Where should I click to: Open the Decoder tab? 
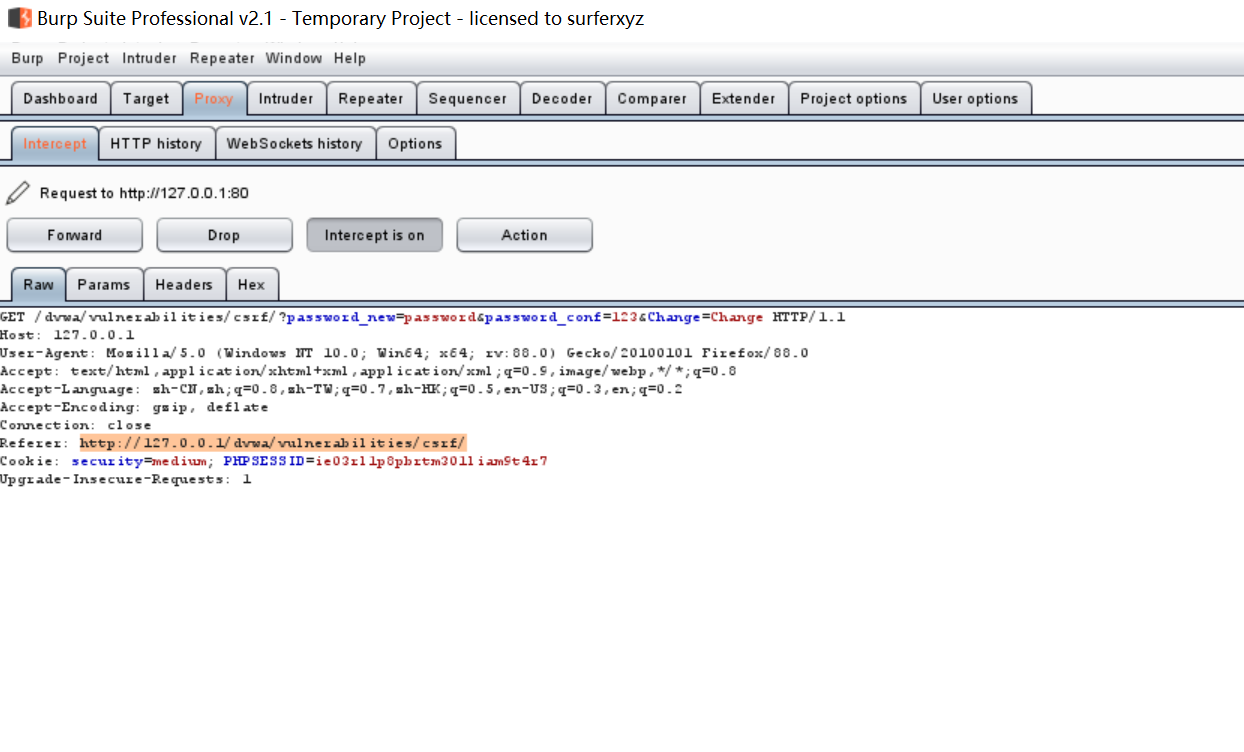[562, 99]
